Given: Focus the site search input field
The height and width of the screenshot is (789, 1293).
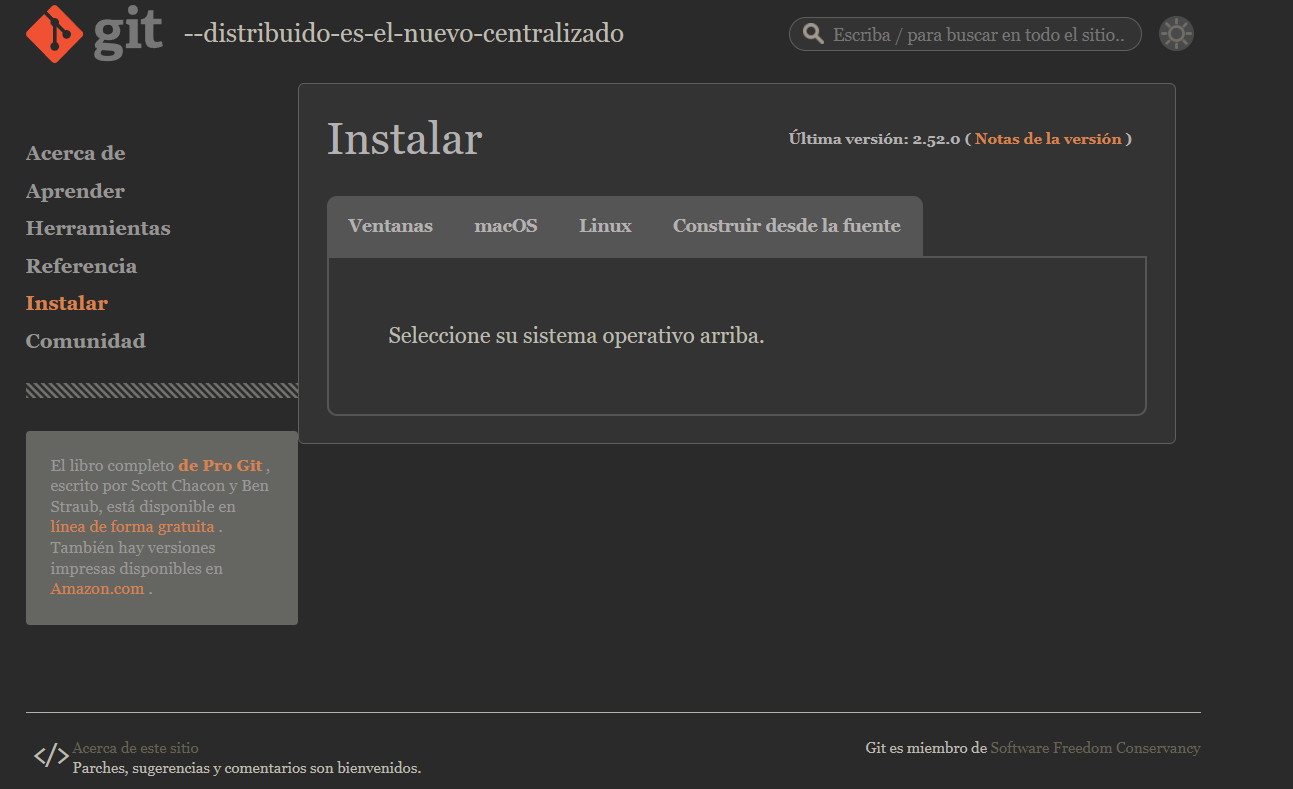Looking at the screenshot, I should 965,34.
